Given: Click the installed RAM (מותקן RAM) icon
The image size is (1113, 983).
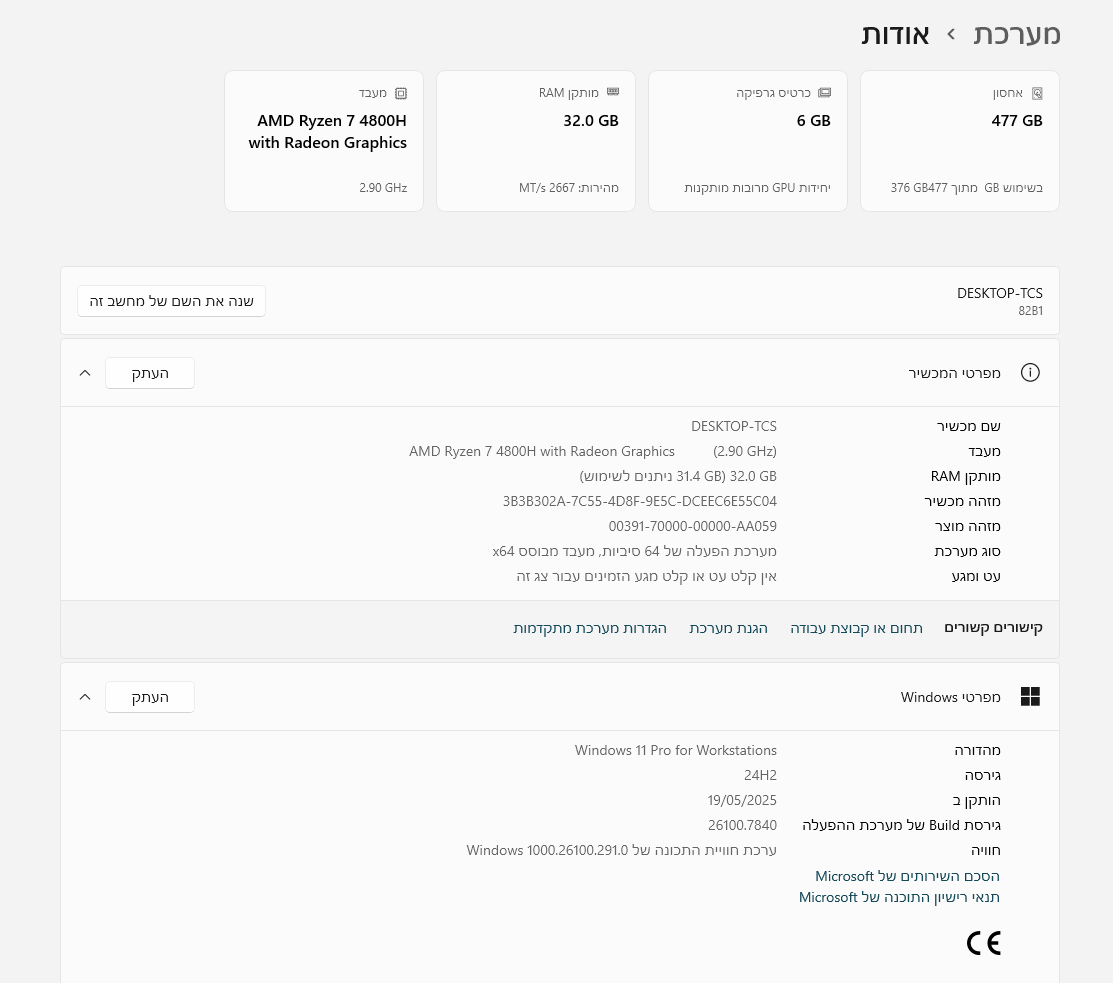Looking at the screenshot, I should coord(613,92).
